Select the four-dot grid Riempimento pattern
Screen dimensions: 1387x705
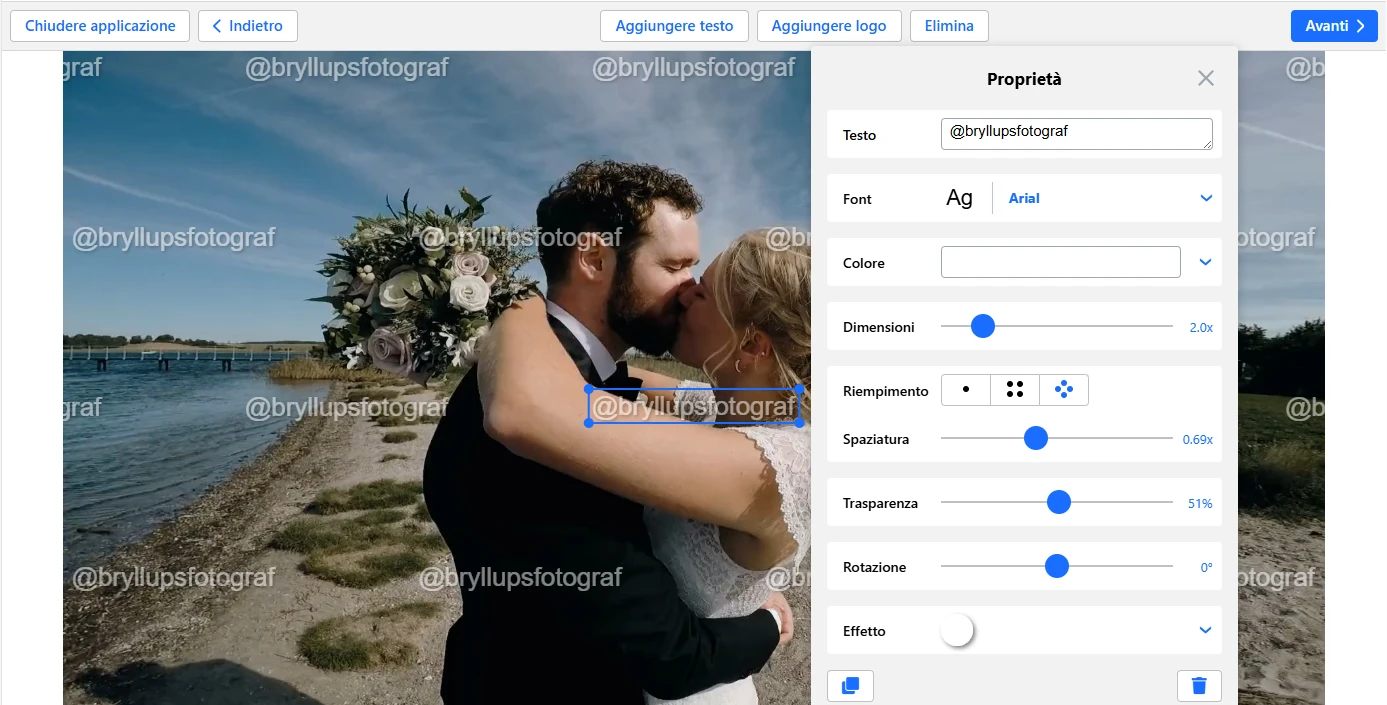click(x=1014, y=390)
